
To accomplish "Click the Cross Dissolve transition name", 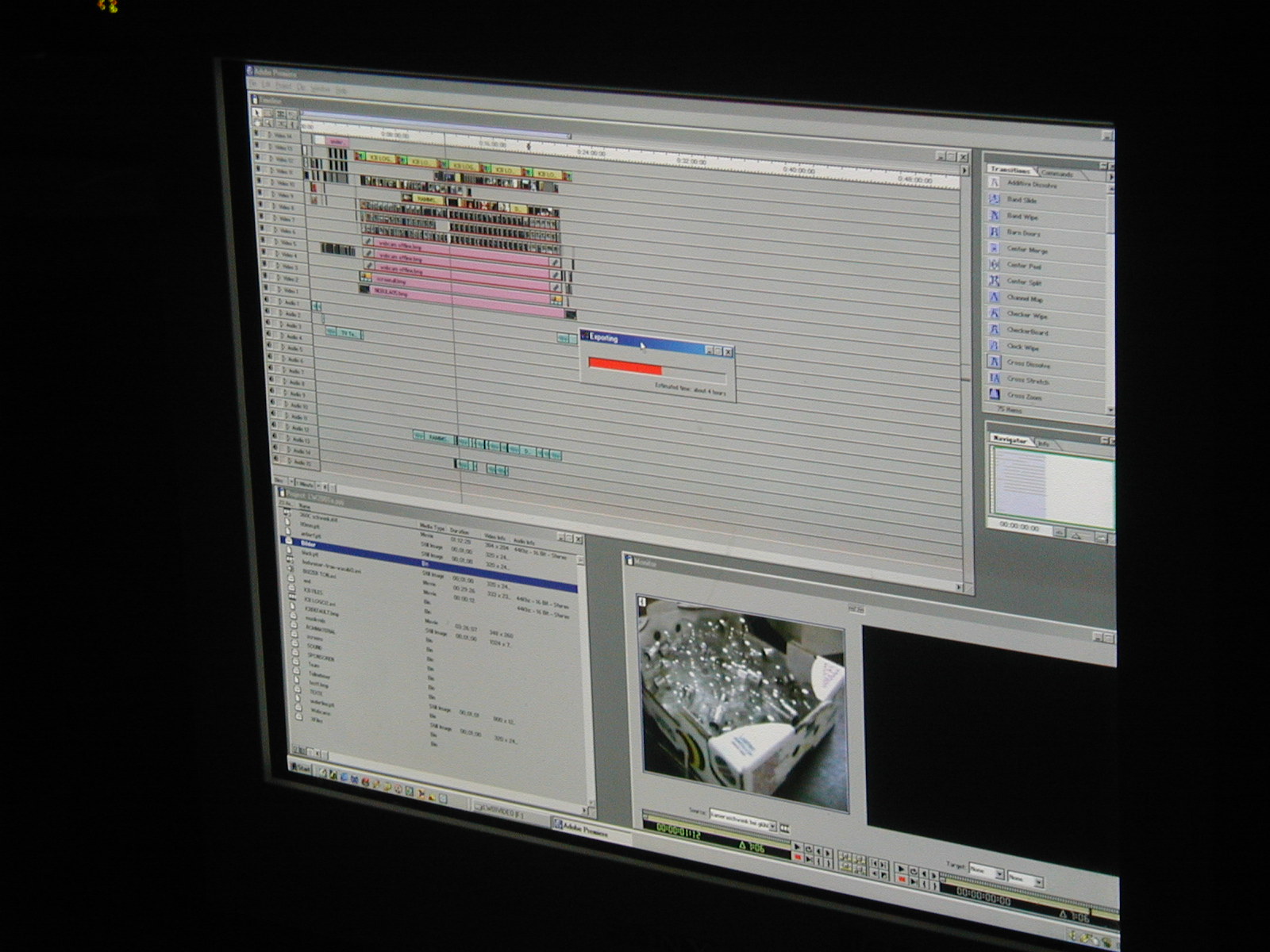I will [1029, 364].
